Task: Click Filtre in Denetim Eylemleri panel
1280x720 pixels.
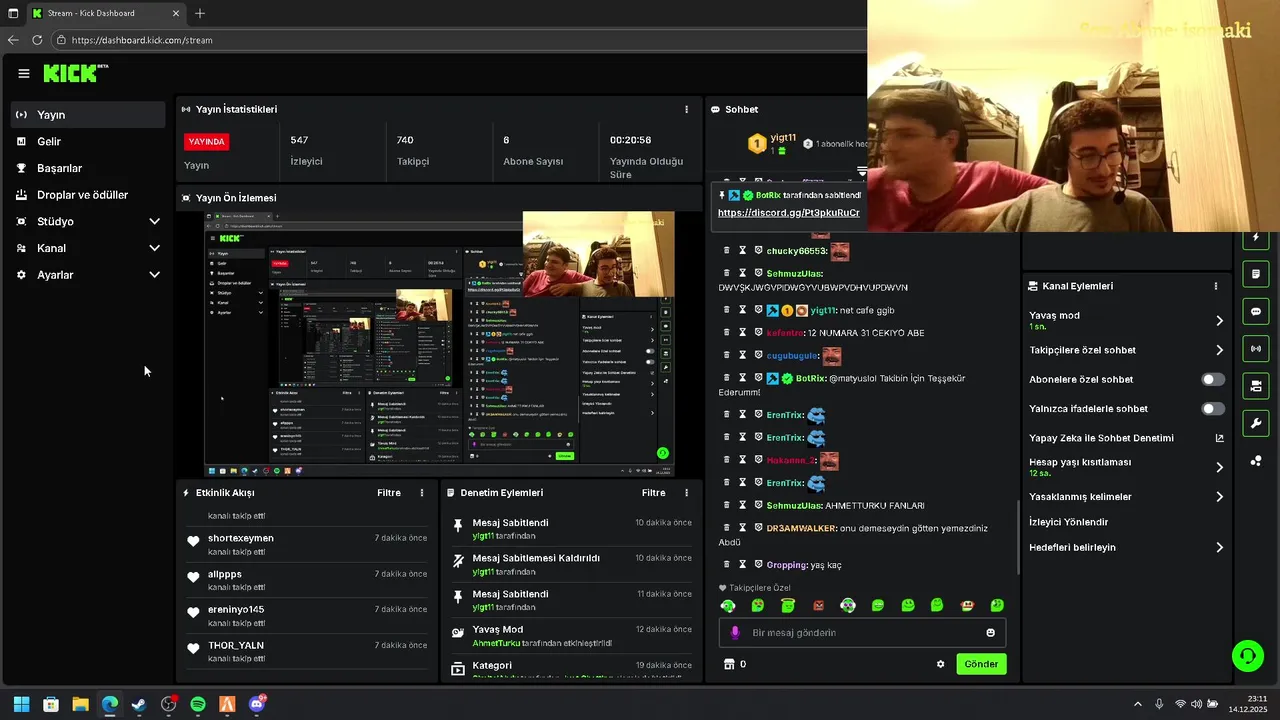Action: (x=653, y=493)
